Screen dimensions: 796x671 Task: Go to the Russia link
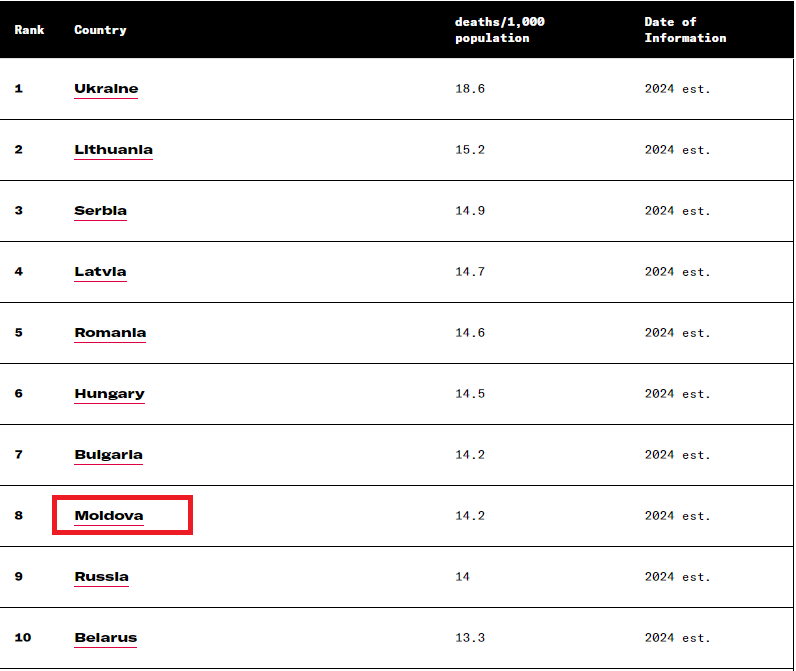pos(101,577)
